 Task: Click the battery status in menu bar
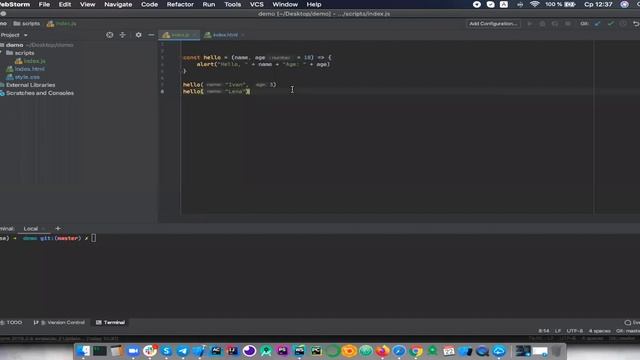pos(560,4)
